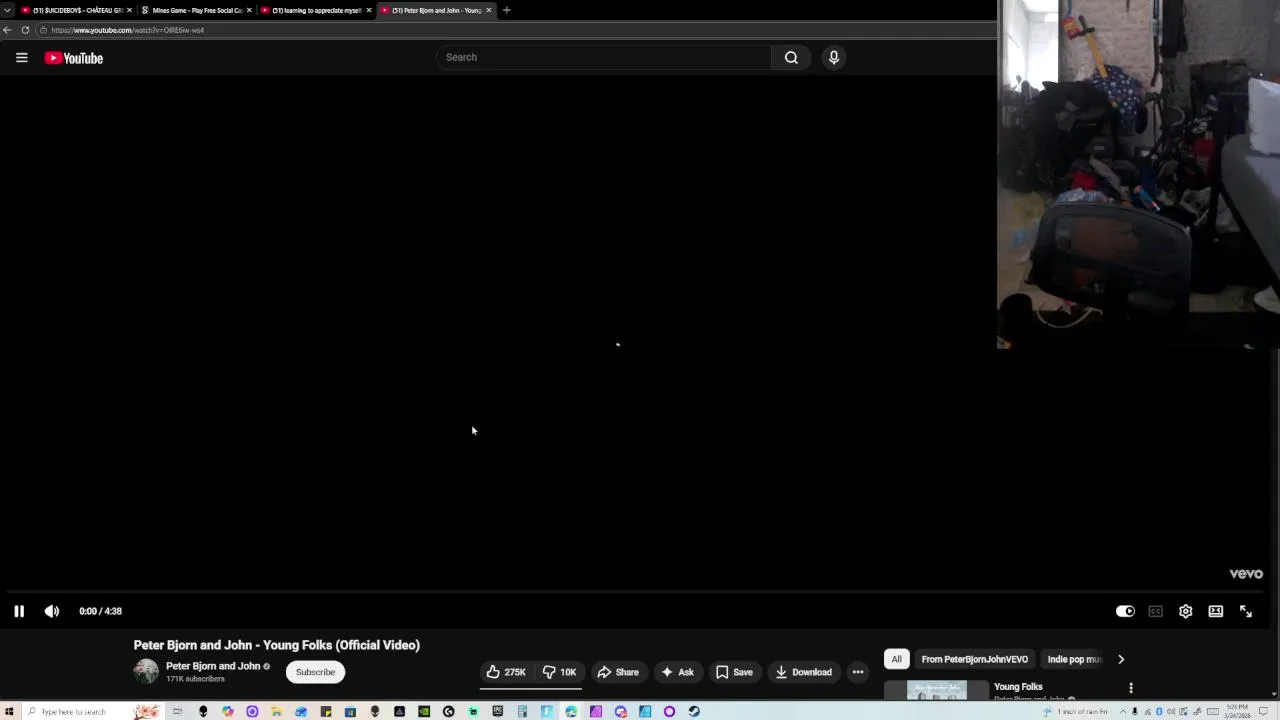This screenshot has height=720, width=1280.
Task: Open more actions three-dot menu under video
Action: coord(858,672)
